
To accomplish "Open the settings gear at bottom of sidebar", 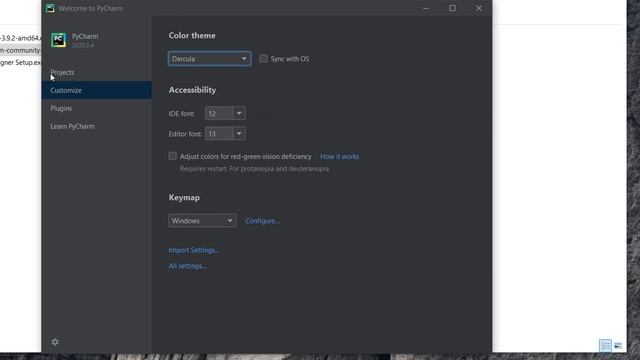I will 55,342.
